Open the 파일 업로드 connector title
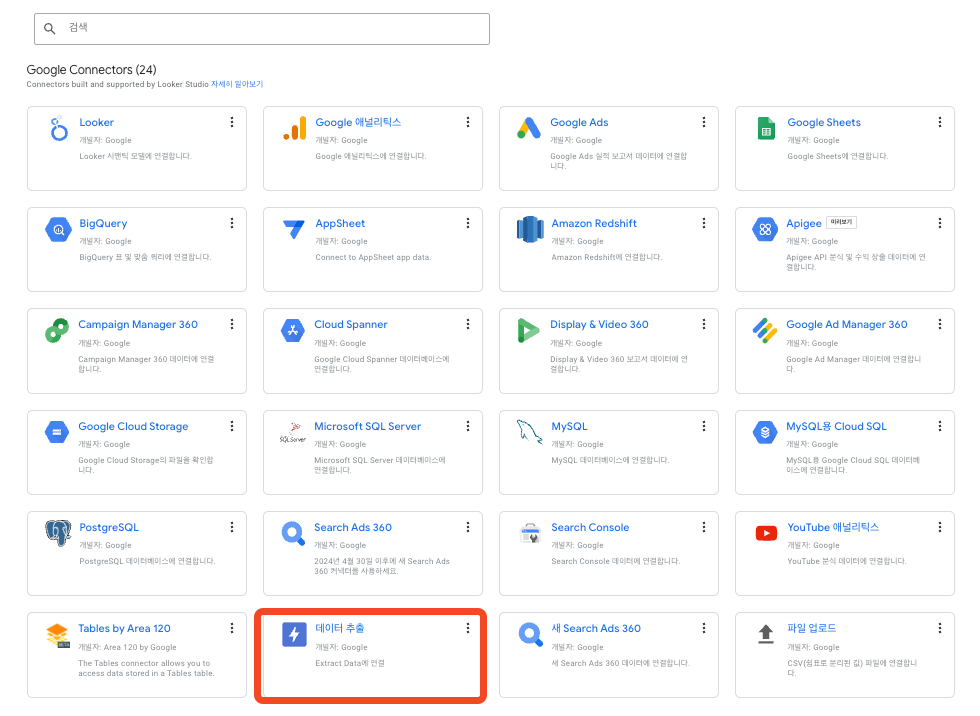The height and width of the screenshot is (716, 980). pyautogui.click(x=811, y=628)
